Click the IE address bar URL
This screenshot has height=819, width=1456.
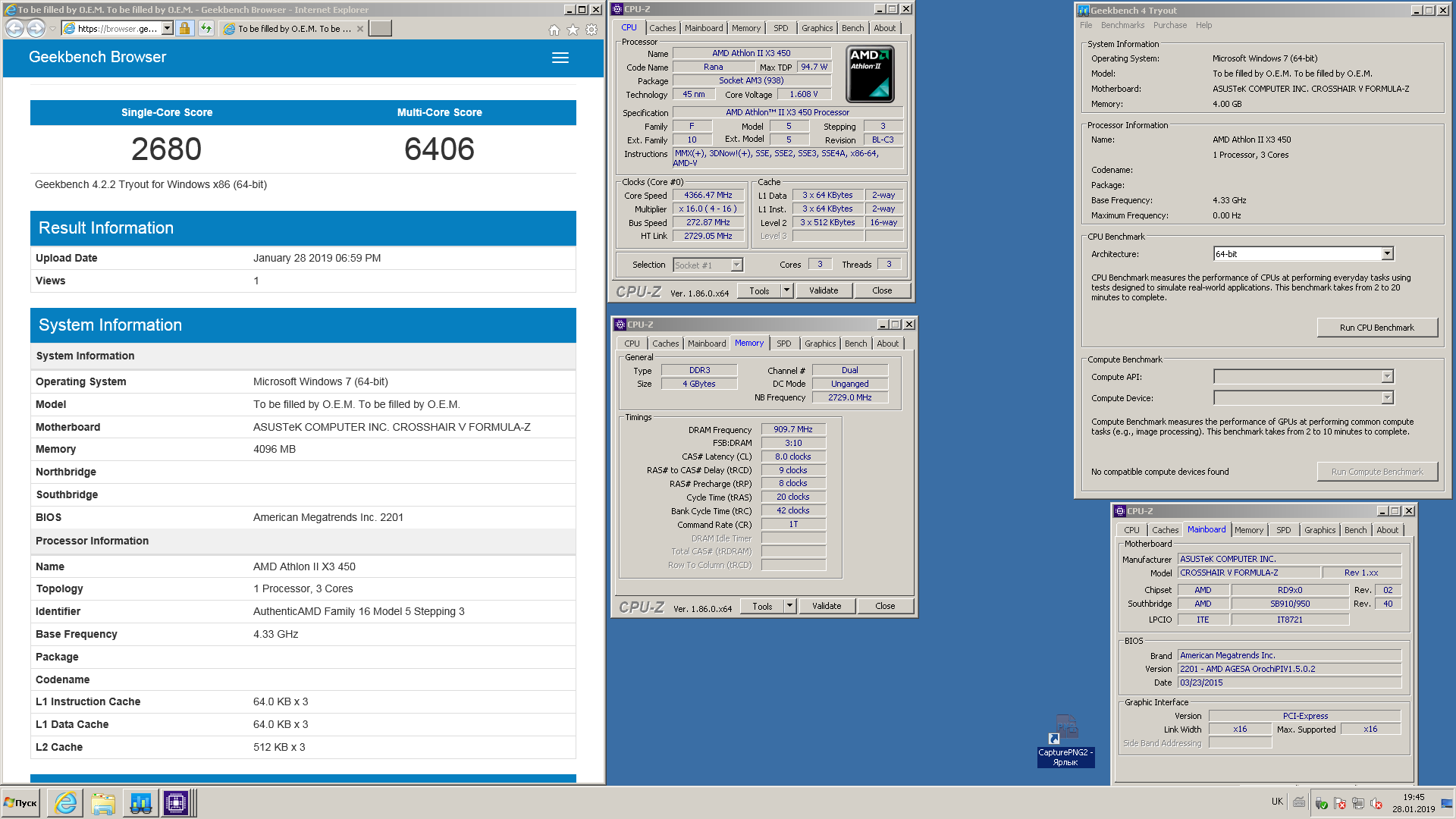[118, 29]
